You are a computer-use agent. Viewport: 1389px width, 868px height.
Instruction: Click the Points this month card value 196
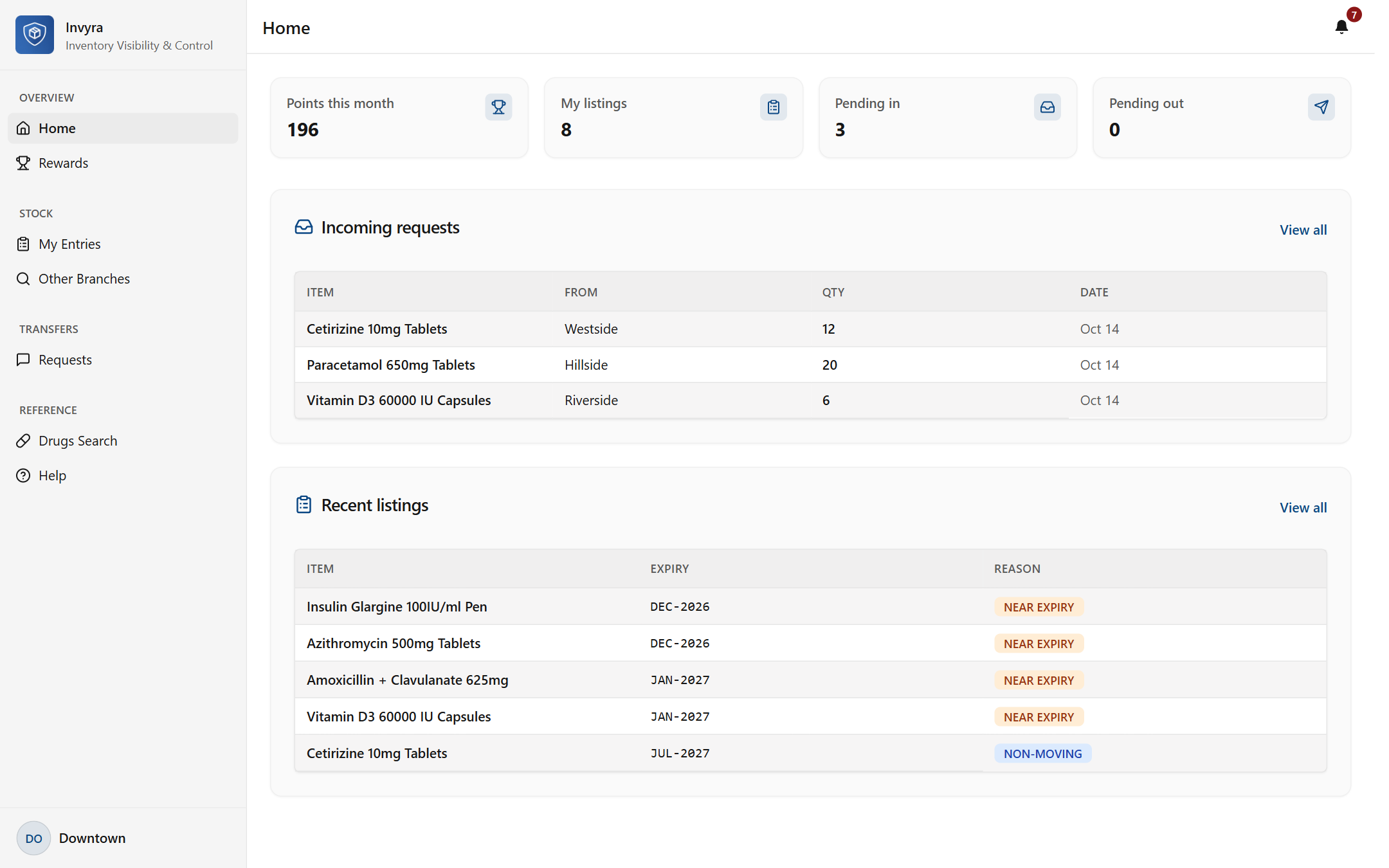[303, 130]
